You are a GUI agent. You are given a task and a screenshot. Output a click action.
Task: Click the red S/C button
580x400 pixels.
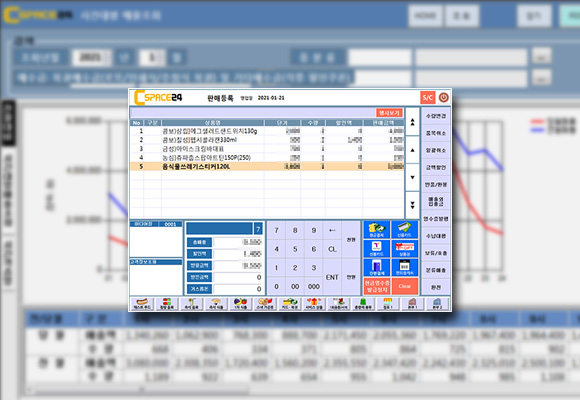click(428, 98)
